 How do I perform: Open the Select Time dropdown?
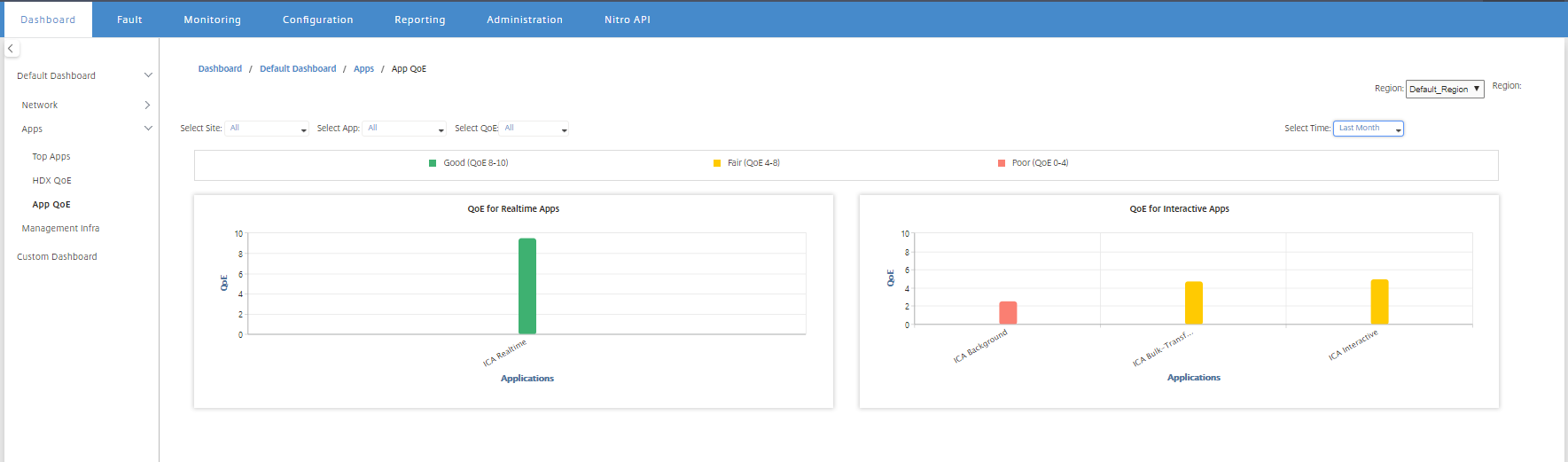(x=1369, y=129)
